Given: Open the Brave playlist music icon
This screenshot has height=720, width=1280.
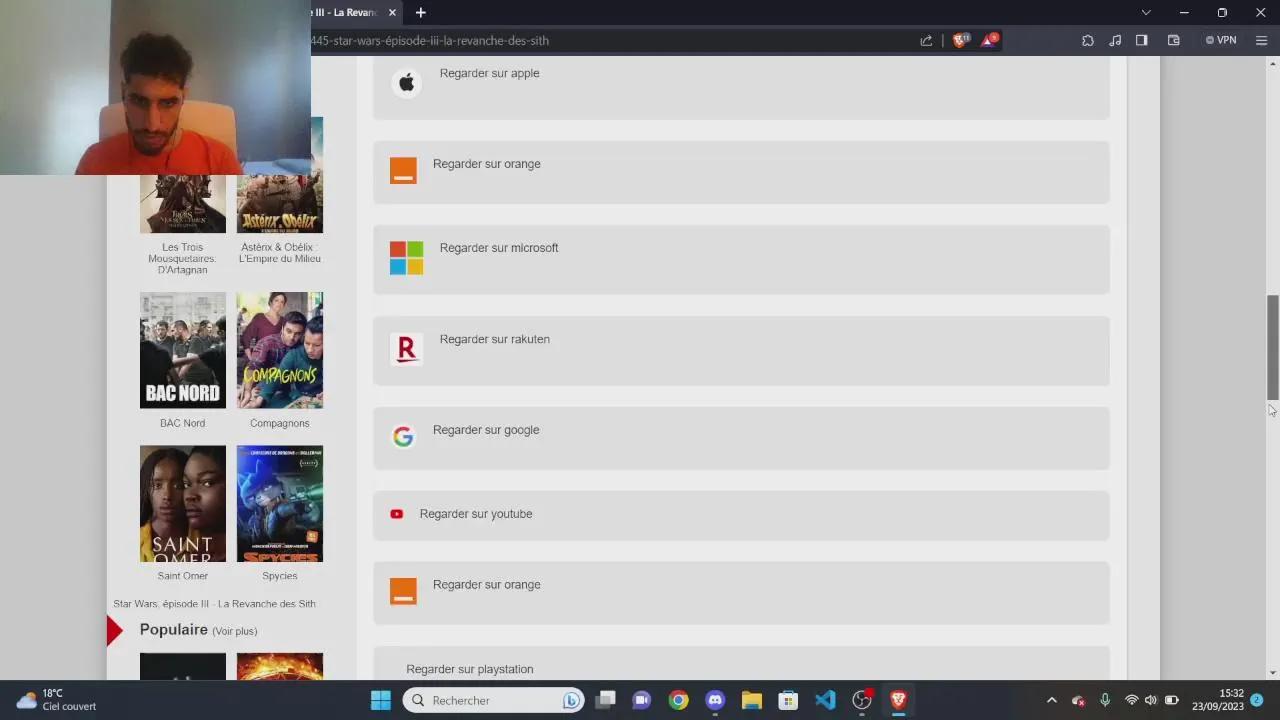Looking at the screenshot, I should point(1115,40).
